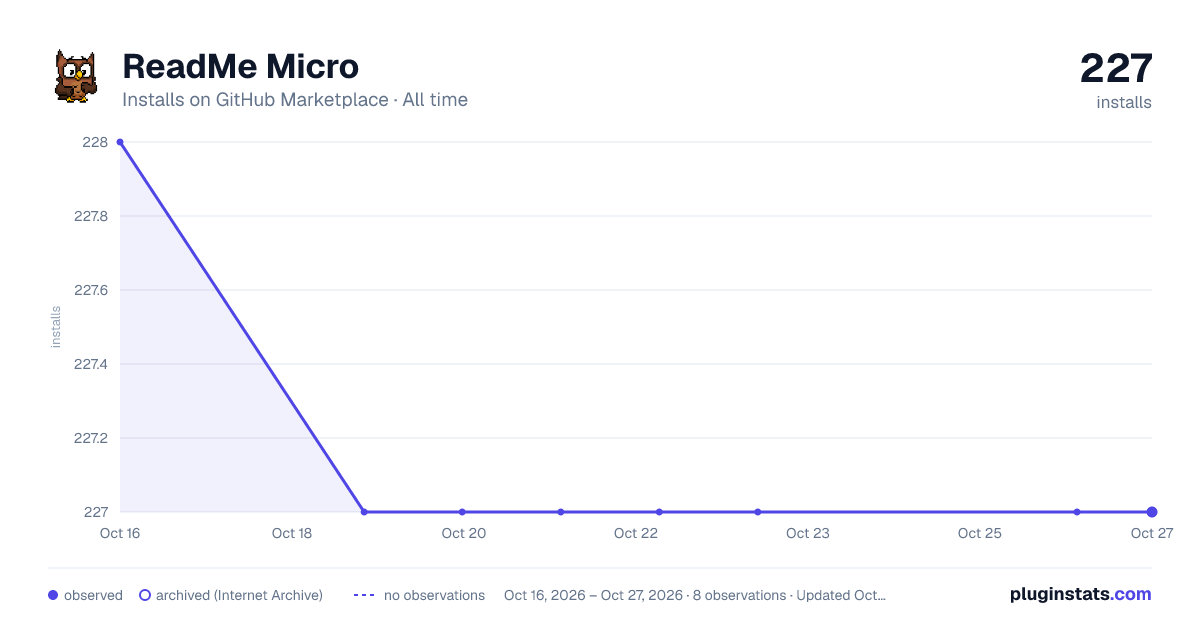Click the Oct 22 x-axis label
Viewport: 1200px width, 630px height.
click(x=636, y=533)
